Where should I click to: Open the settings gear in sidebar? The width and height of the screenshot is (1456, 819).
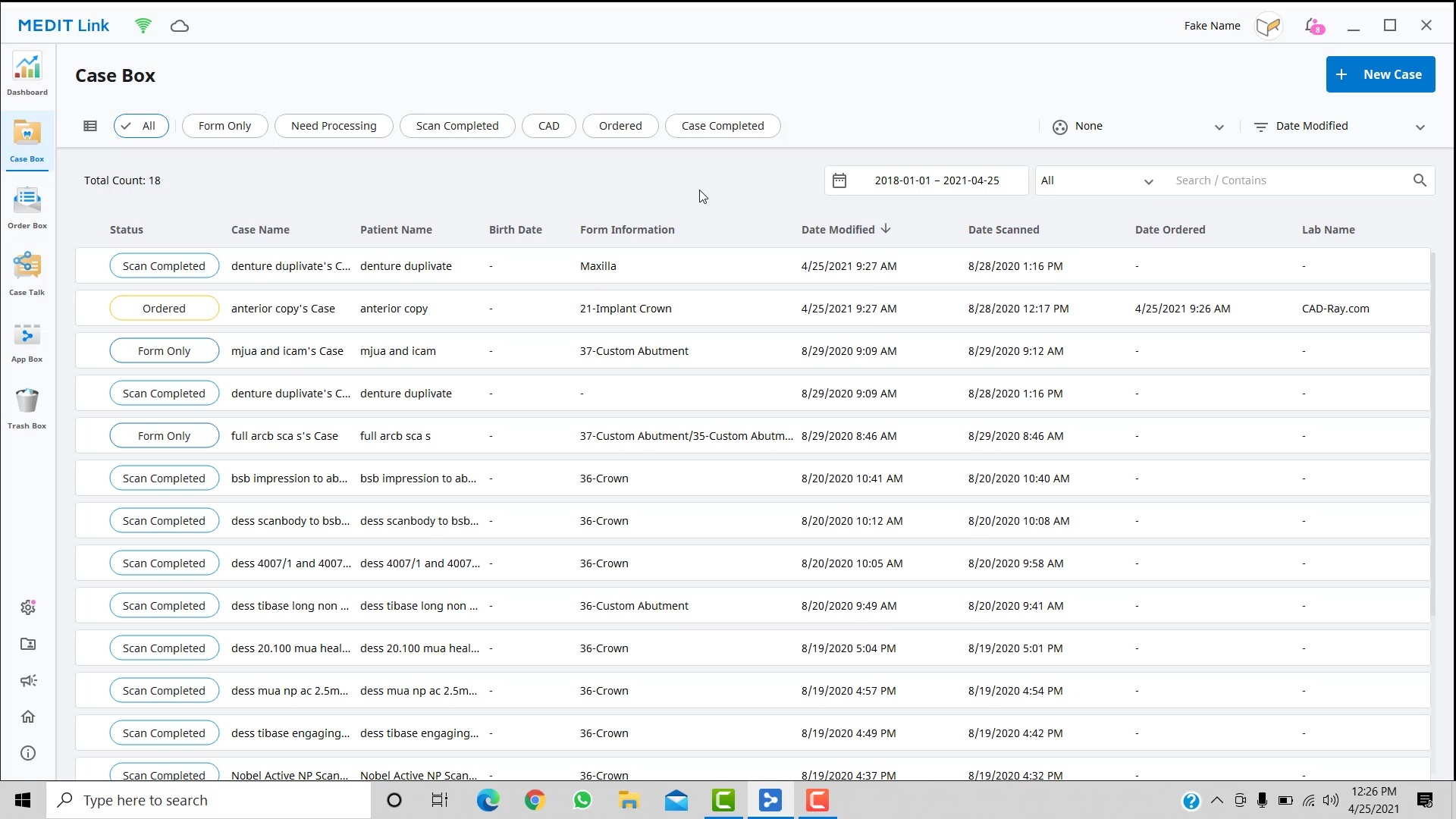28,607
